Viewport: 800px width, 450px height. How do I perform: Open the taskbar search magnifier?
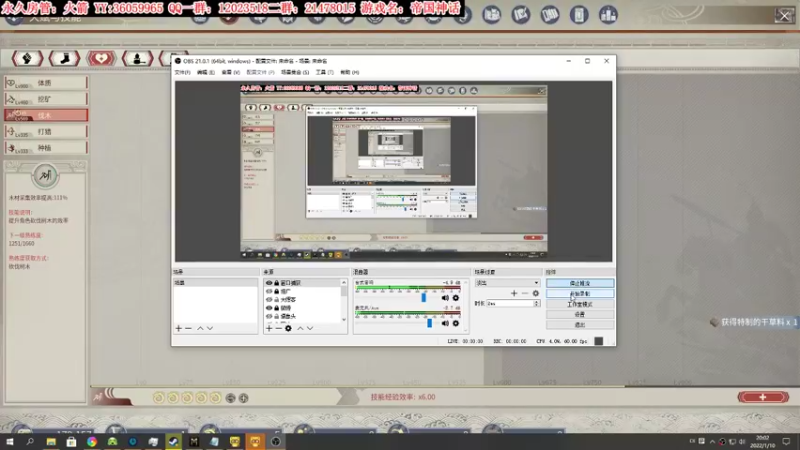coord(30,441)
